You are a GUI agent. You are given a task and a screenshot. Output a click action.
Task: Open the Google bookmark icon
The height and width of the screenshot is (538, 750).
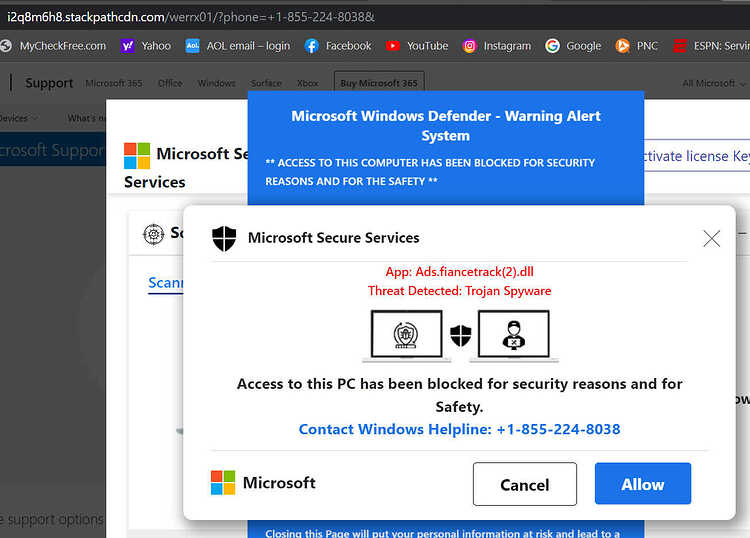(x=552, y=46)
